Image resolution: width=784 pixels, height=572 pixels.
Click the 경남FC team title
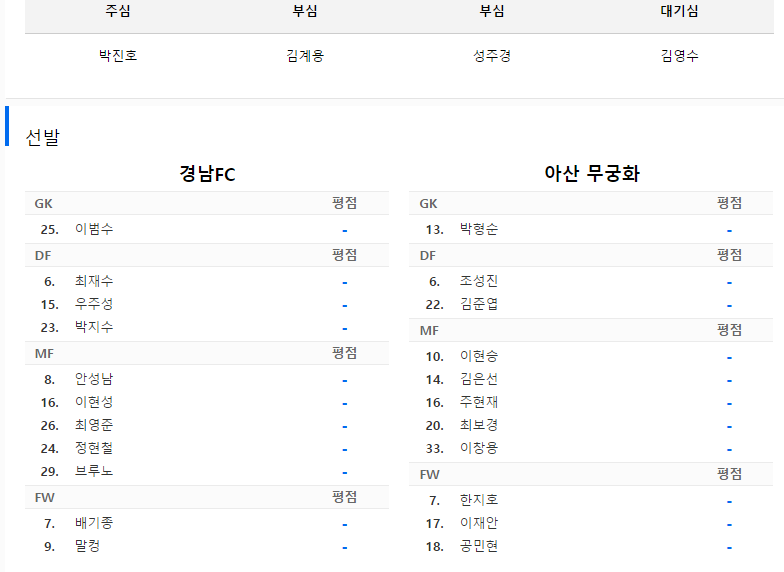(207, 174)
